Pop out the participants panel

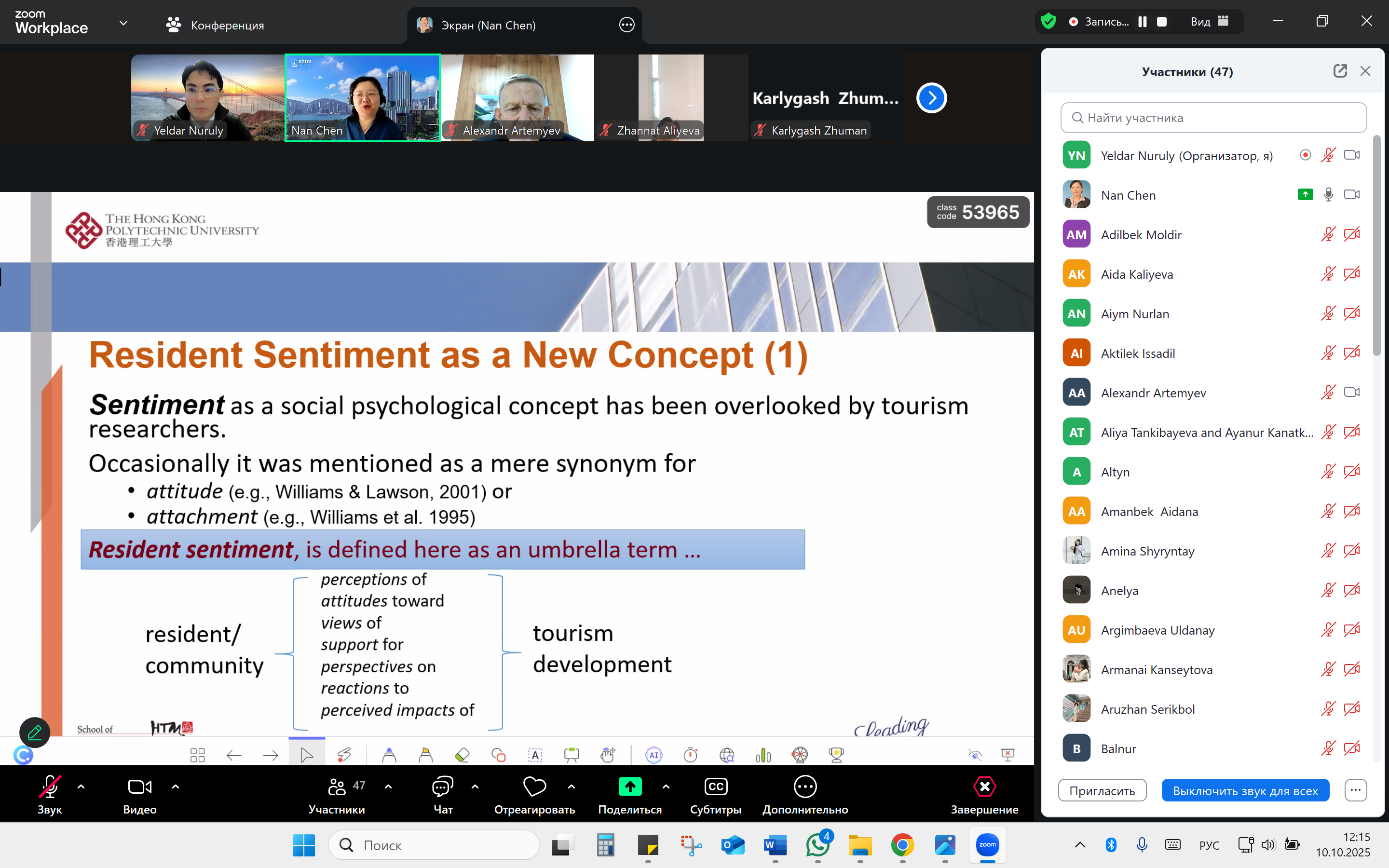1340,71
